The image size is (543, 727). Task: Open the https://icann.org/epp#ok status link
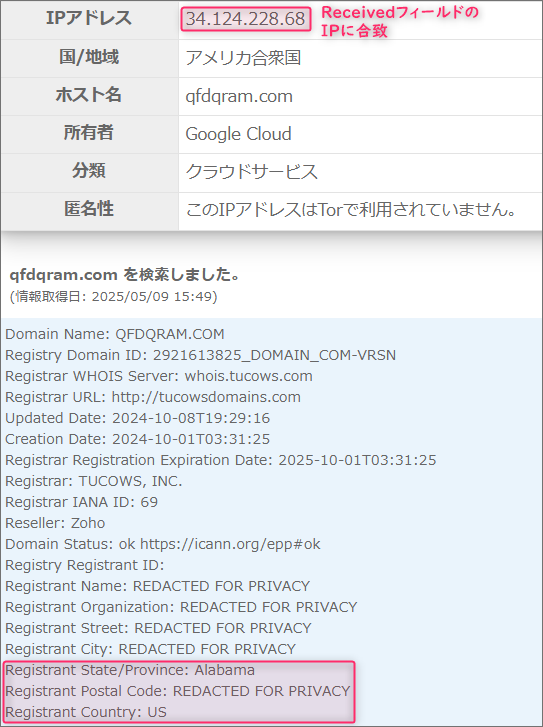coord(230,544)
